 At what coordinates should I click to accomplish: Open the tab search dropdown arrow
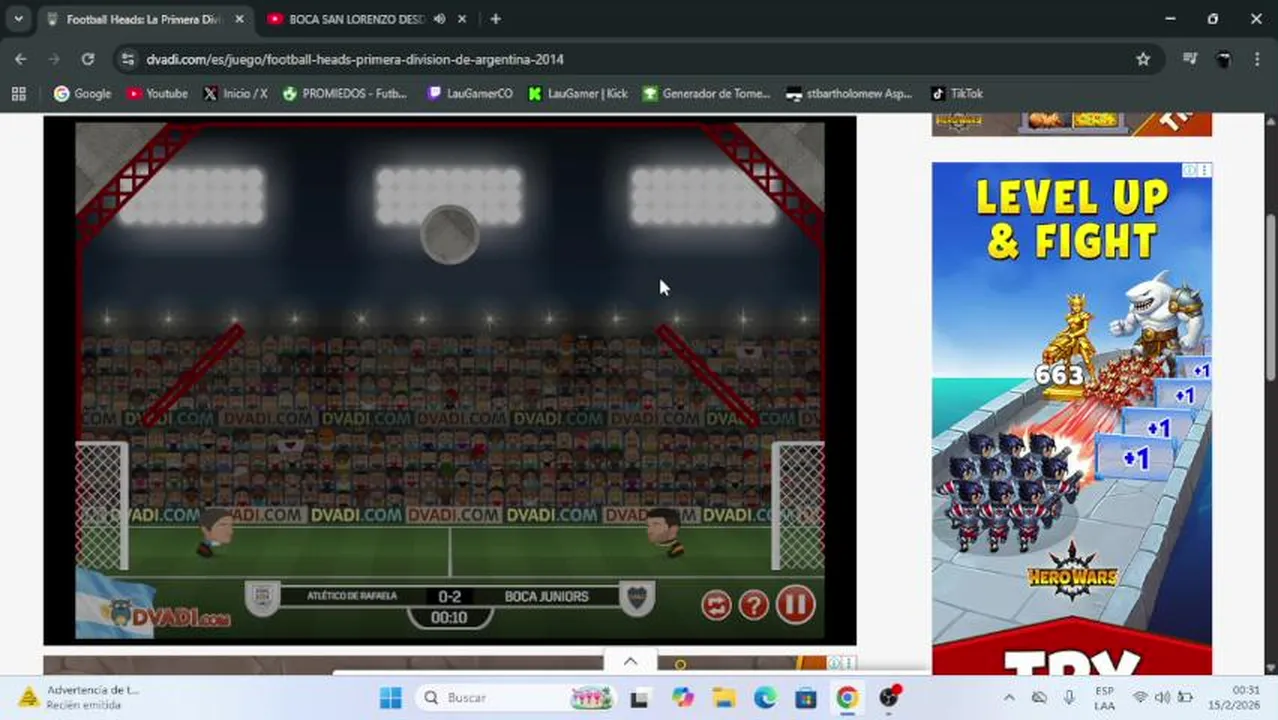tap(18, 18)
